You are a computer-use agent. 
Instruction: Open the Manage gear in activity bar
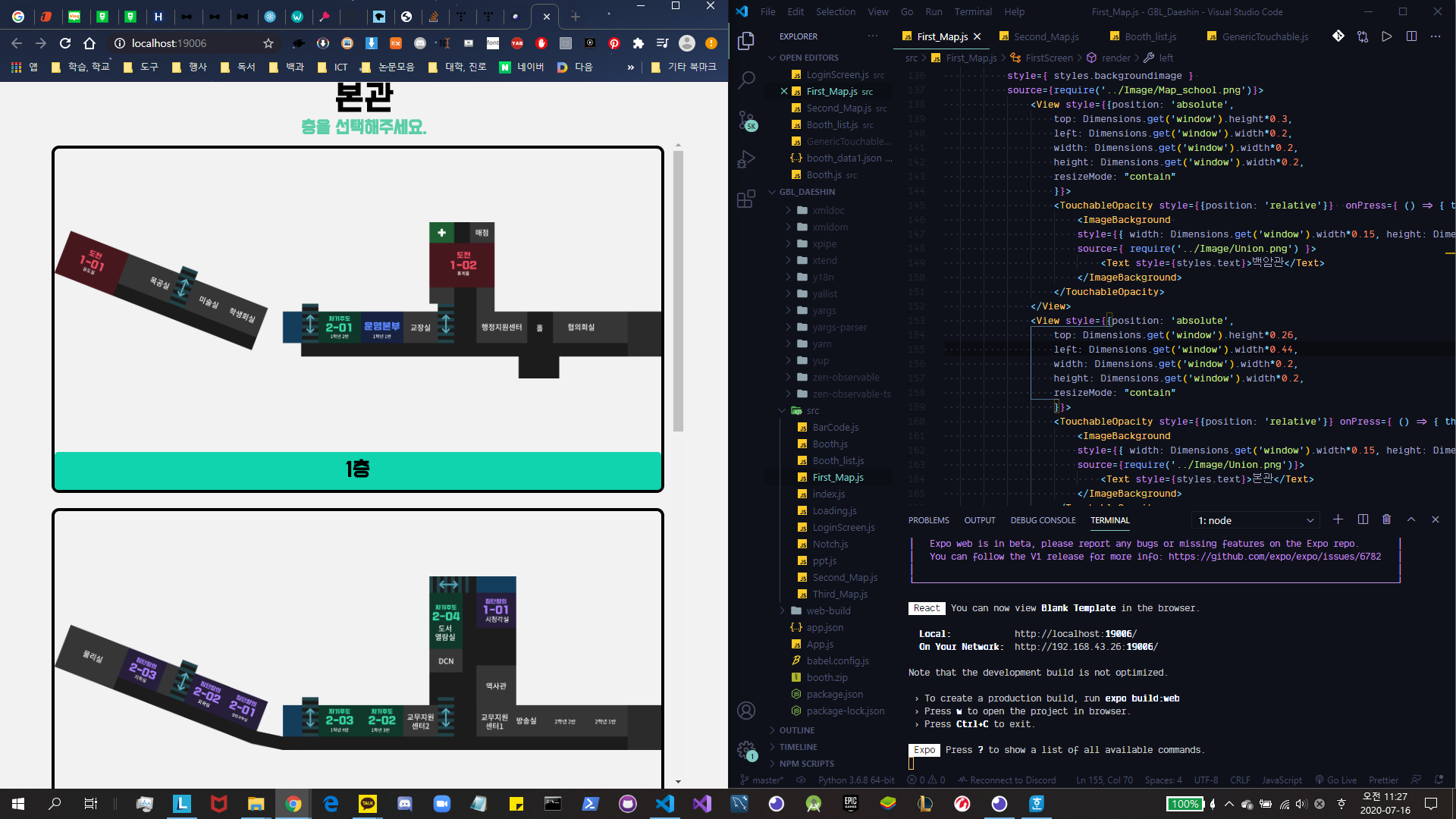click(x=746, y=749)
